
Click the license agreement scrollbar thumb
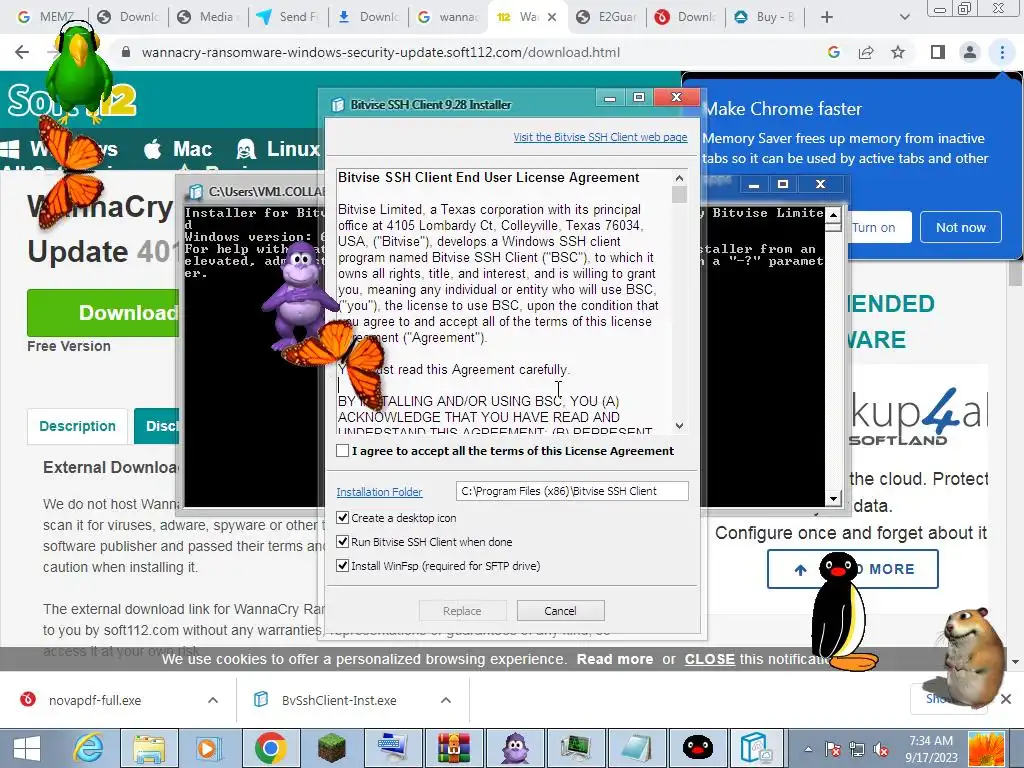pyautogui.click(x=679, y=195)
